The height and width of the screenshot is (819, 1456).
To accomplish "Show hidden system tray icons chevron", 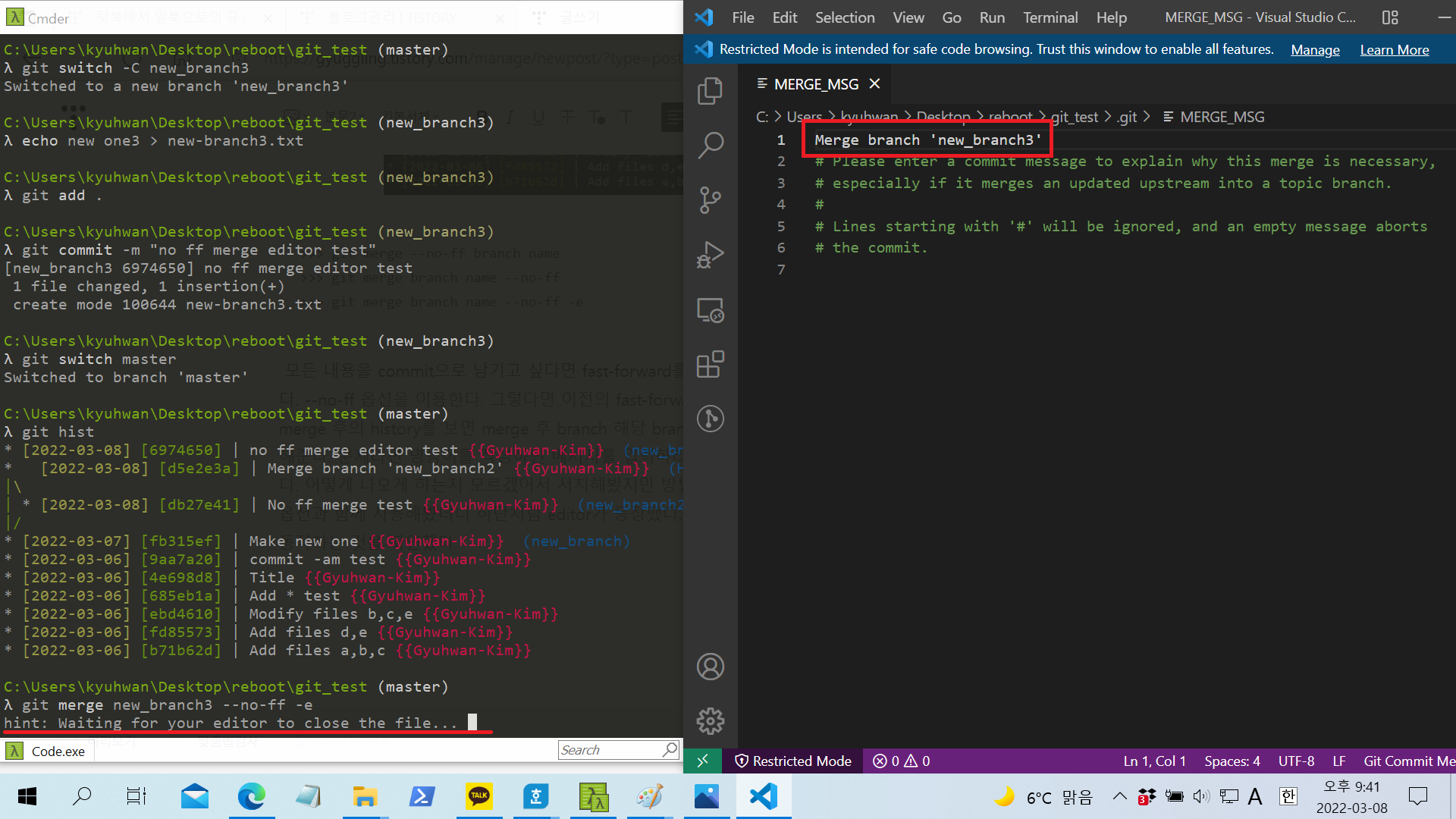I will point(1119,796).
